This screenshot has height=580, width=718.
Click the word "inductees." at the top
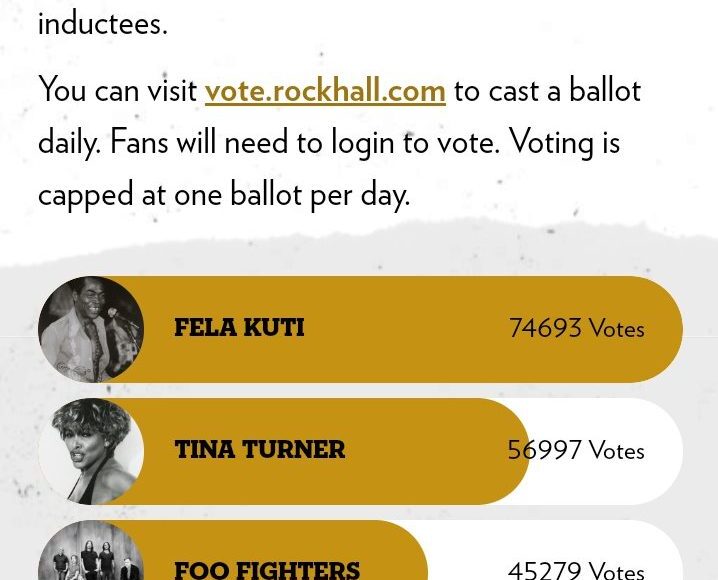point(102,23)
